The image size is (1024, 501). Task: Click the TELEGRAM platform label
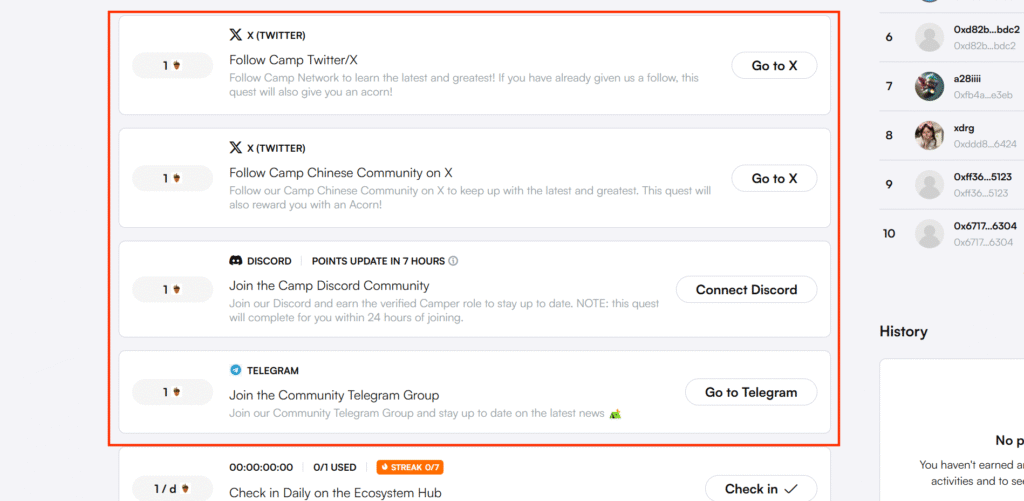[272, 371]
